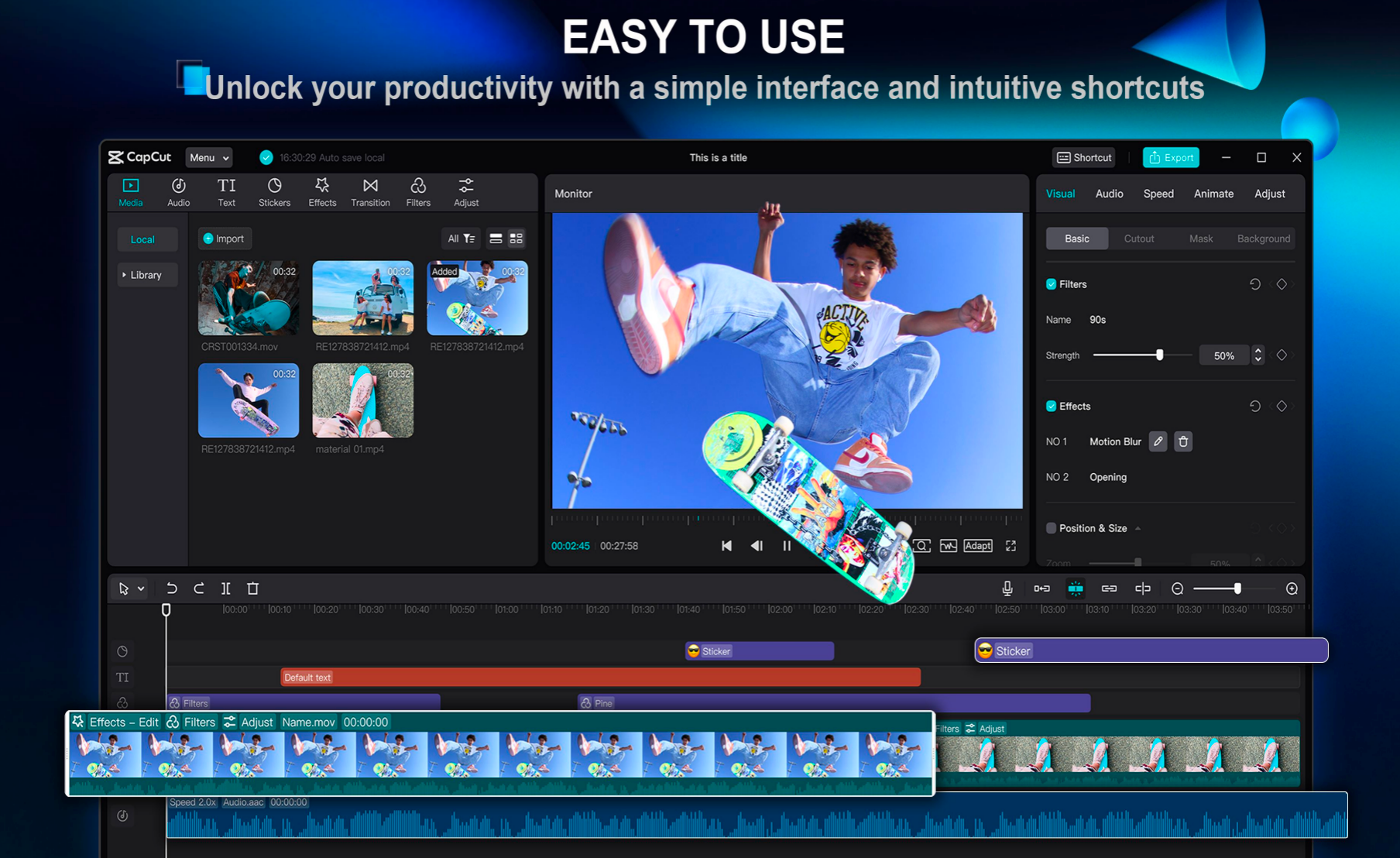Delete the selected clip with trash icon

pos(252,589)
